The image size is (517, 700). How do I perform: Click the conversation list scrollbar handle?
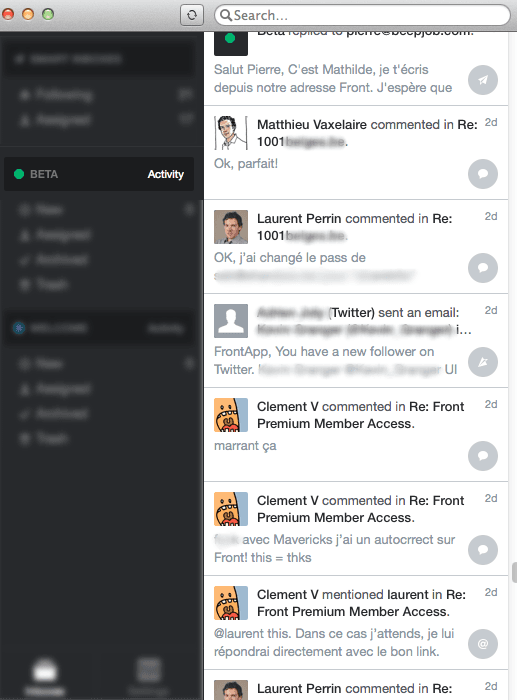(514, 572)
